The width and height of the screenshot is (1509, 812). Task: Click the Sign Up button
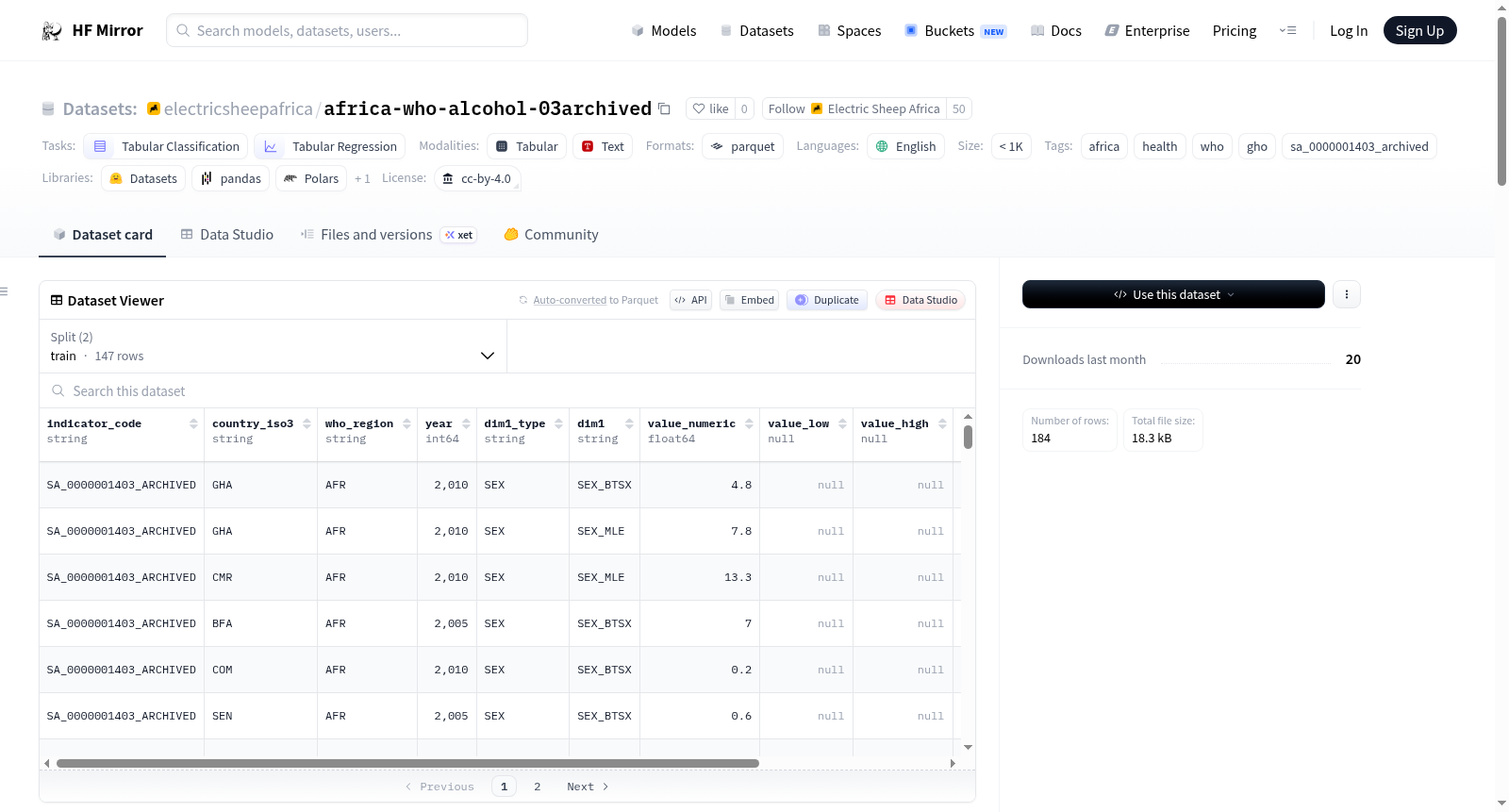tap(1419, 30)
